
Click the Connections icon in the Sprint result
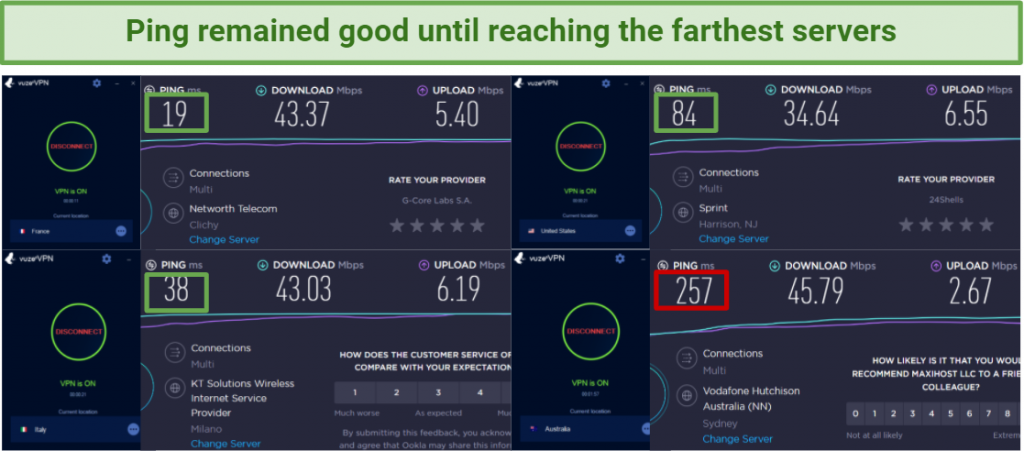click(682, 177)
